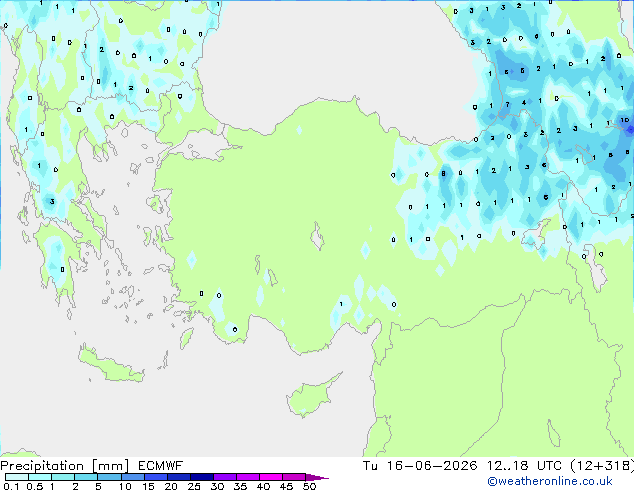Click the 0.1–0.5 mm palest cyan legend swatch
This screenshot has width=634, height=490.
click(x=17, y=477)
